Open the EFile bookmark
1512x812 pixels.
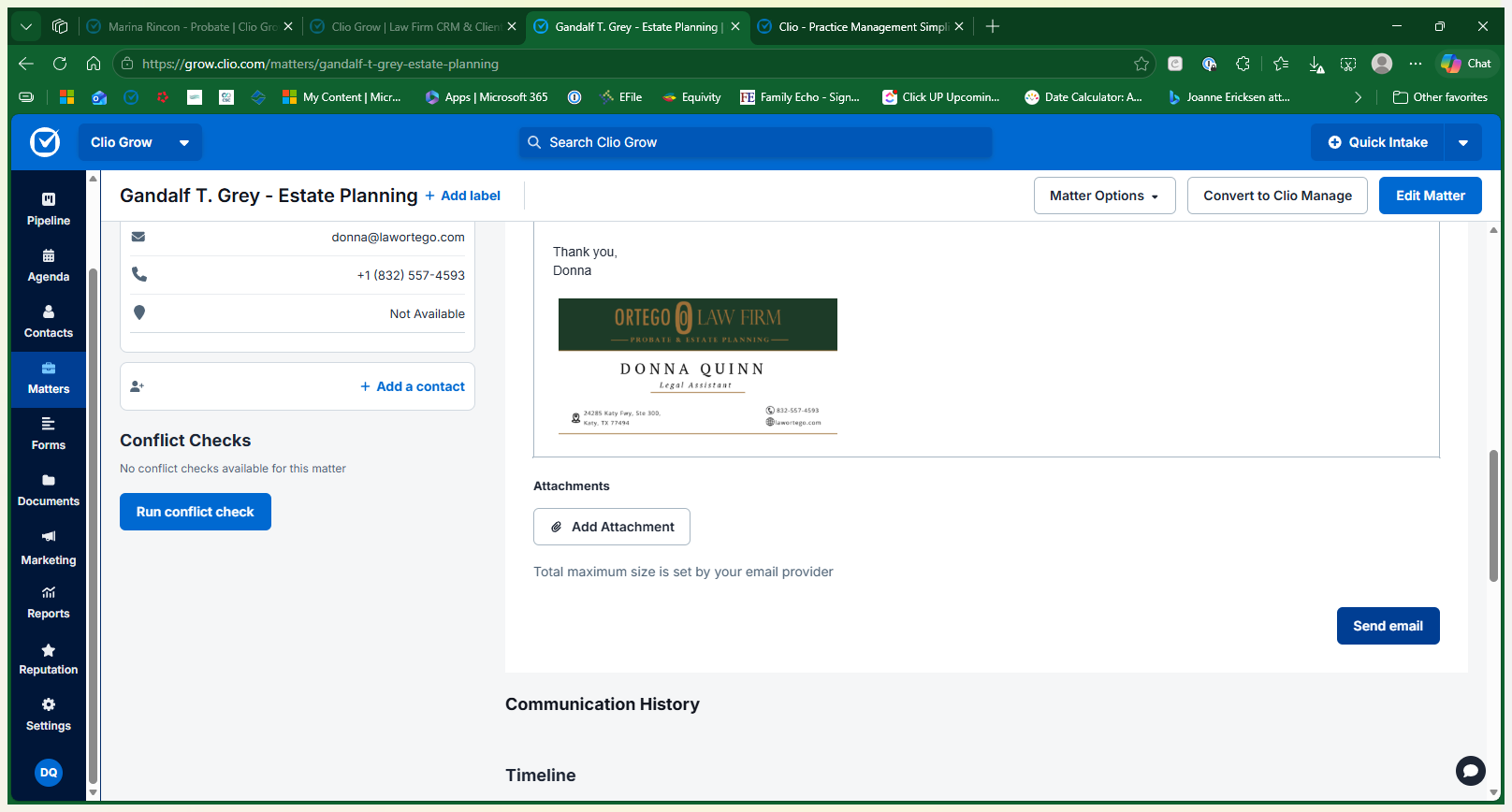click(x=621, y=97)
